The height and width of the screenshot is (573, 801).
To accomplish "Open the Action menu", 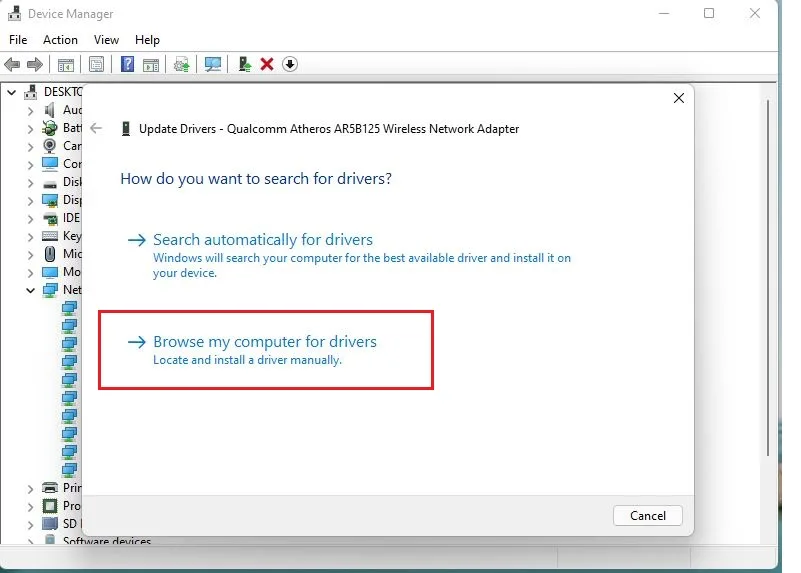I will tap(60, 40).
